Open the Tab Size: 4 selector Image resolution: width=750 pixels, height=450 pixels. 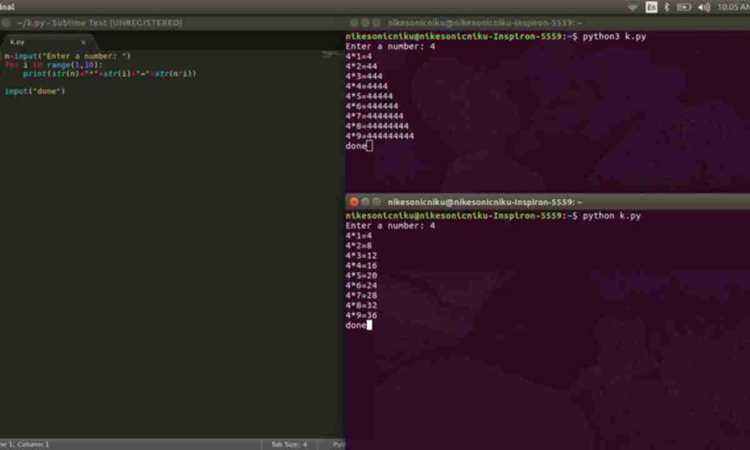pyautogui.click(x=289, y=444)
